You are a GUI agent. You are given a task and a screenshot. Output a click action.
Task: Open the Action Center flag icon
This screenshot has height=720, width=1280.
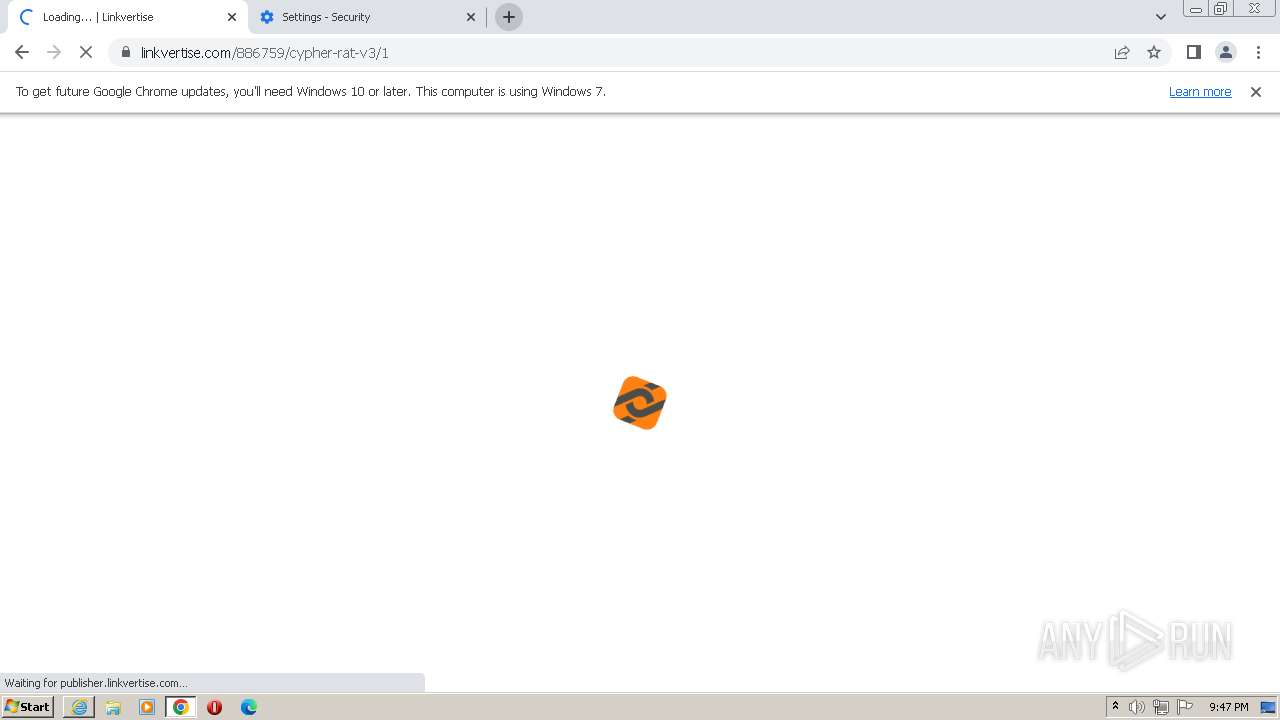1185,707
